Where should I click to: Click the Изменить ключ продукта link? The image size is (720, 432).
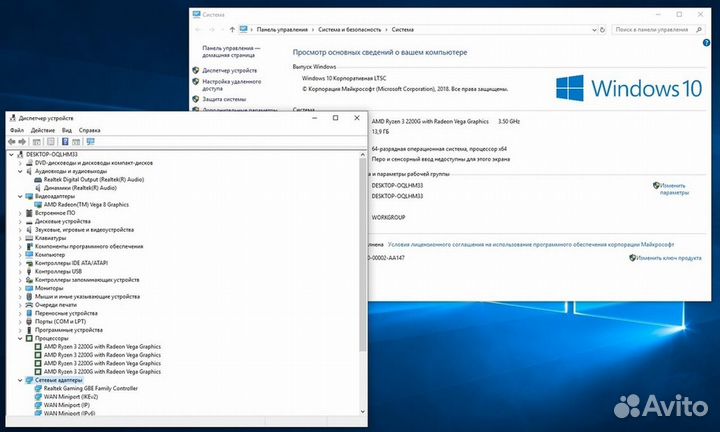(669, 258)
